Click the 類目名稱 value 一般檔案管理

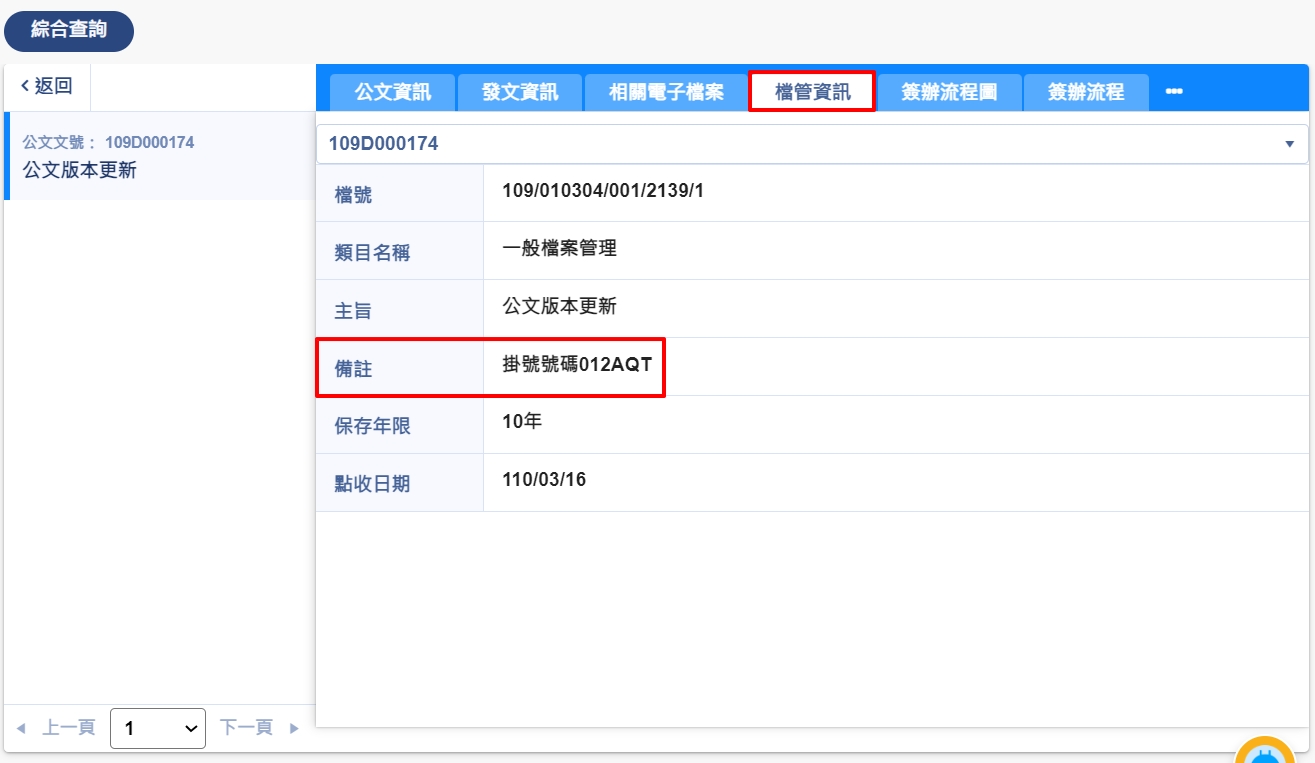pyautogui.click(x=559, y=249)
